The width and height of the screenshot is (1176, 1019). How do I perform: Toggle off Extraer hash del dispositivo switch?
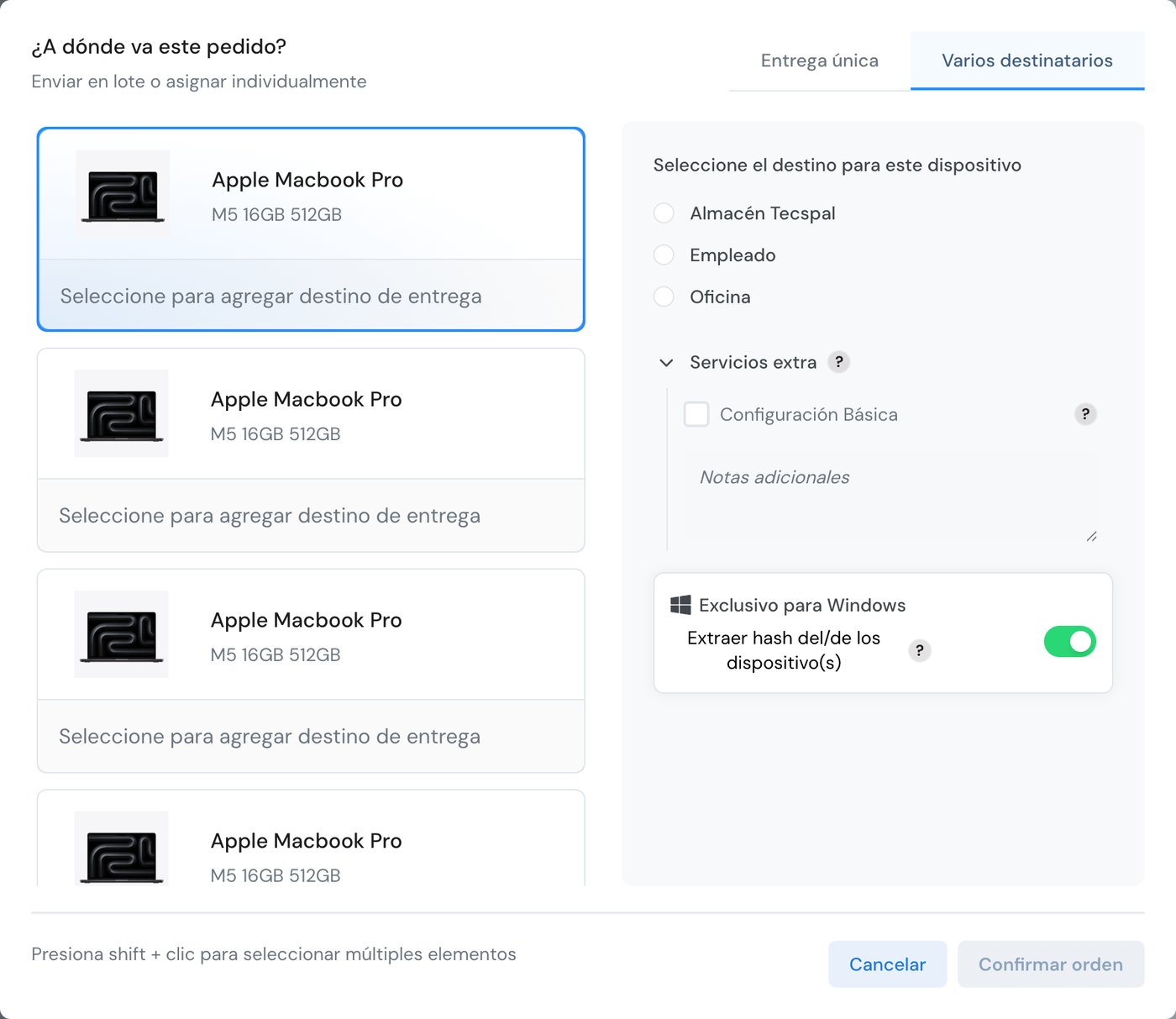click(1069, 642)
